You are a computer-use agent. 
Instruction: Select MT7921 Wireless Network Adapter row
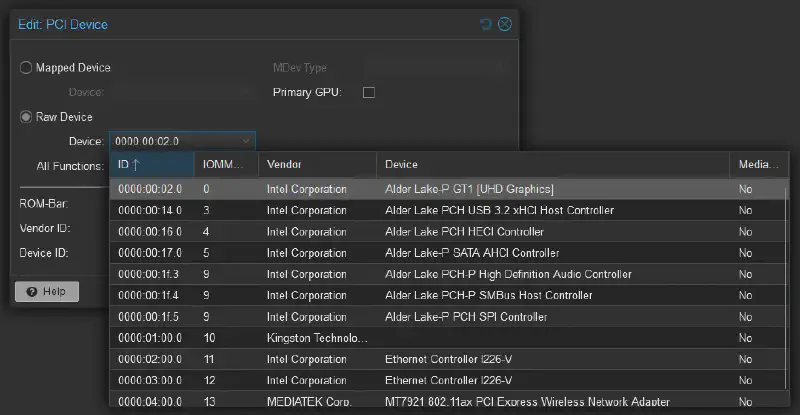526,402
